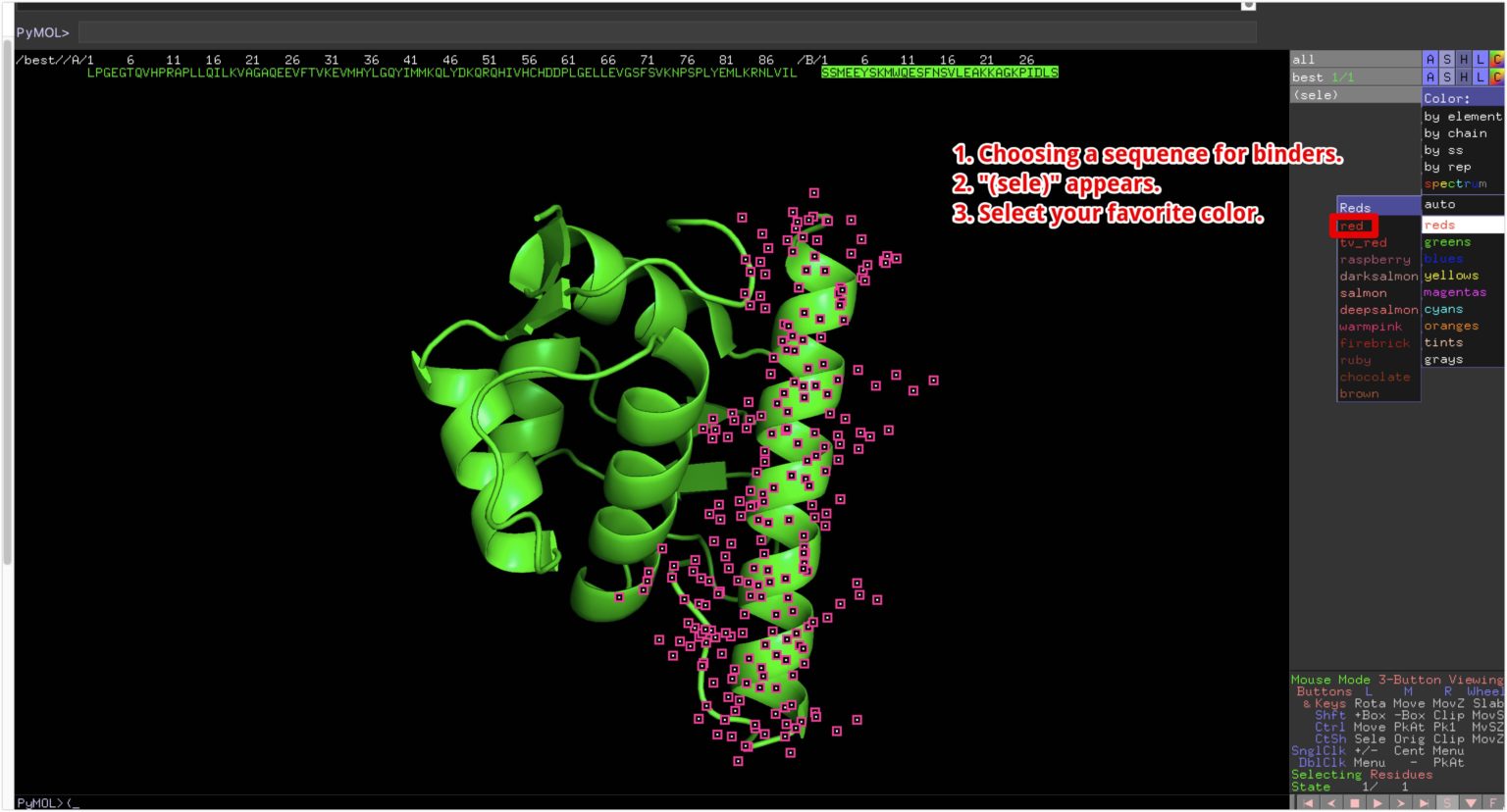Open Hide menu for 'all' row
Image resolution: width=1507 pixels, height=812 pixels.
(1464, 60)
